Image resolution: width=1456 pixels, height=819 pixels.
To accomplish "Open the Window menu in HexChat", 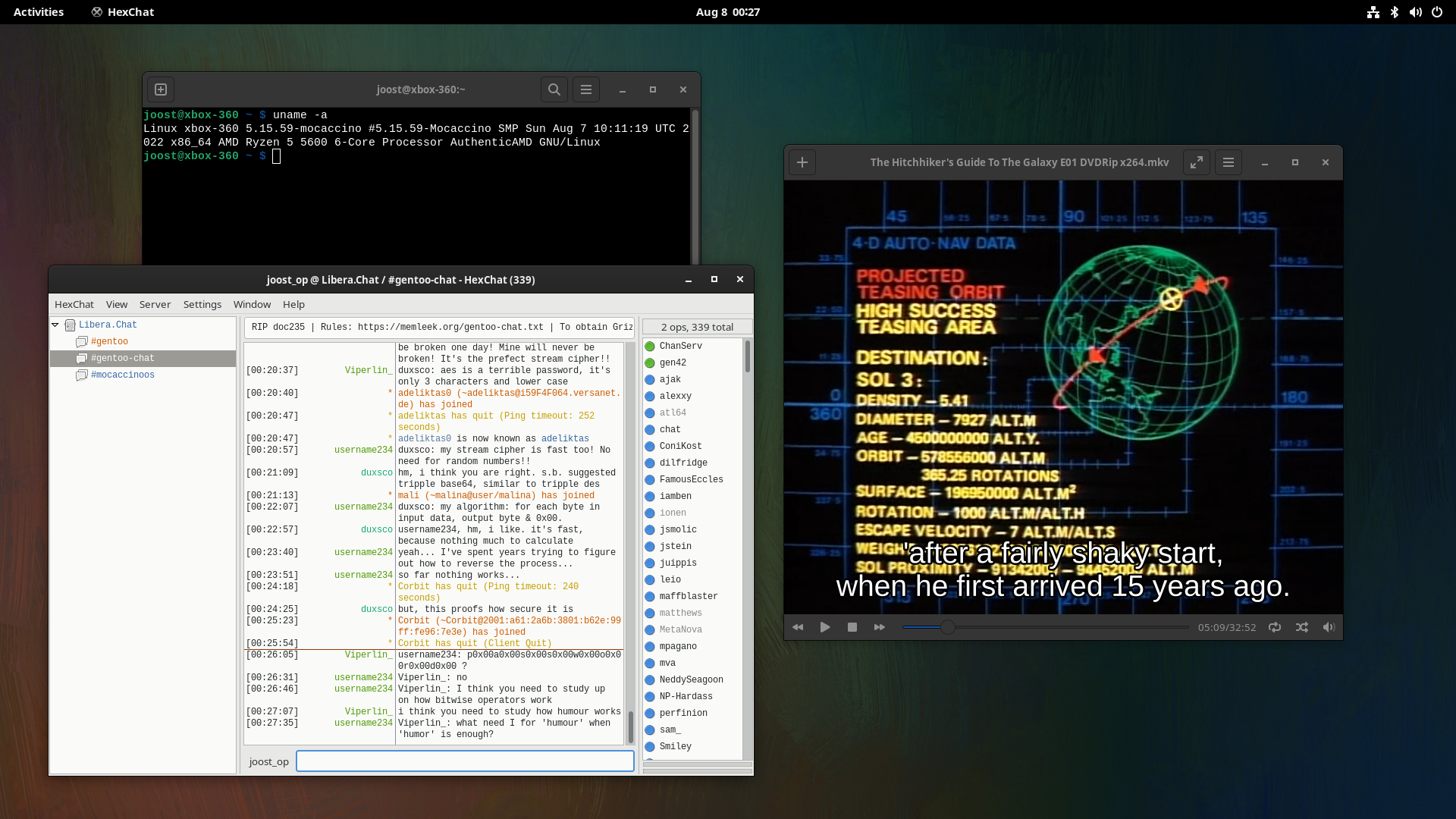I will [253, 304].
